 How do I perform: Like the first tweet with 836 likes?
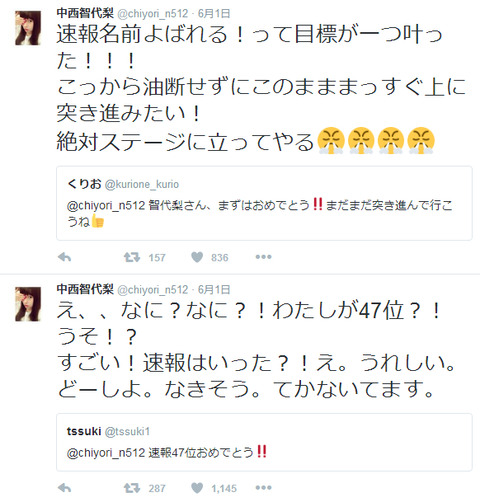[197, 257]
